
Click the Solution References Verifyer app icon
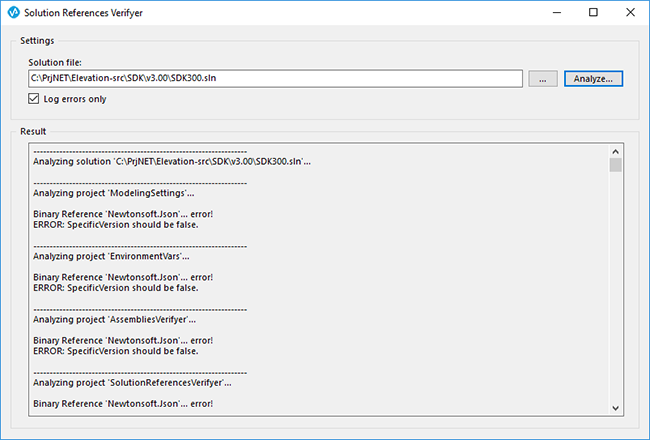pos(14,12)
